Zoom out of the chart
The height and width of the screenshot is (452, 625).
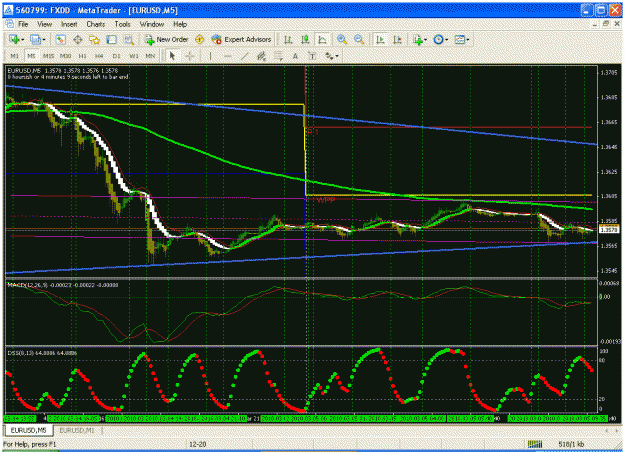[x=359, y=39]
